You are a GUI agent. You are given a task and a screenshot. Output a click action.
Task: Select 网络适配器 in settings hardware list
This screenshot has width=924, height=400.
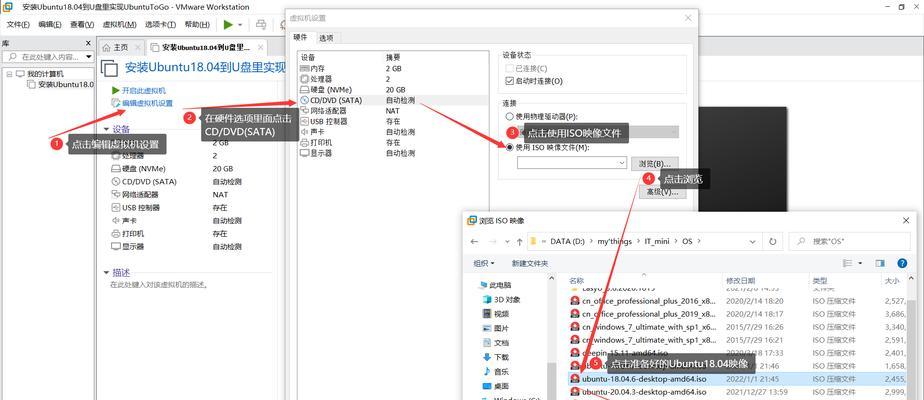(393, 111)
